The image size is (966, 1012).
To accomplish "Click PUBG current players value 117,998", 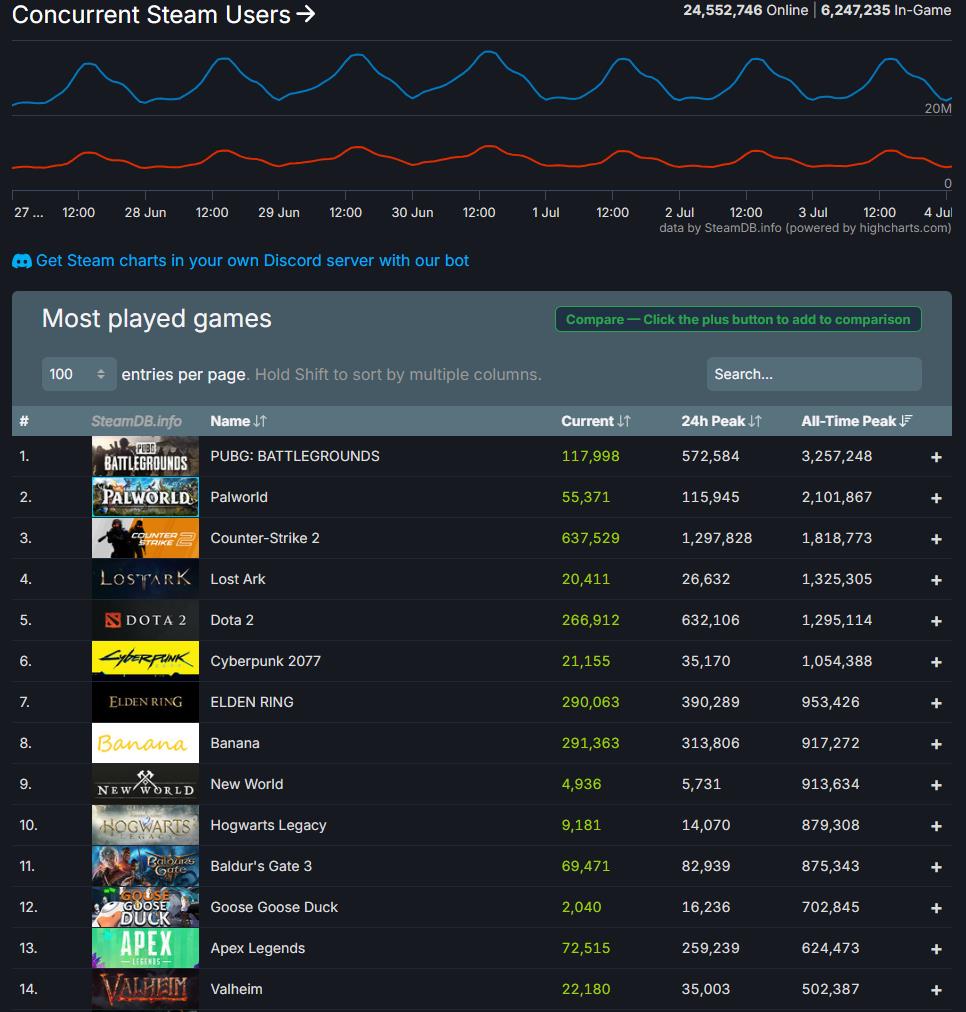I will click(590, 456).
